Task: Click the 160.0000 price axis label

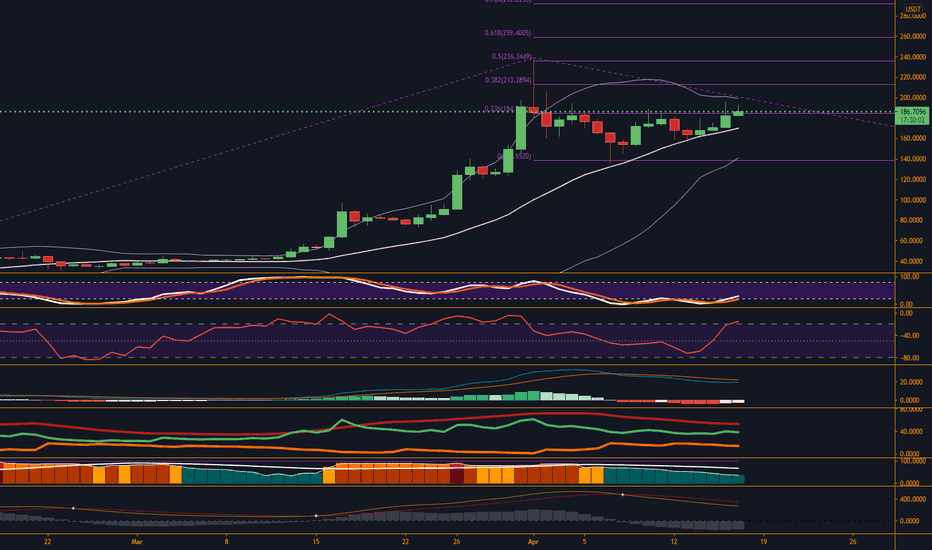Action: click(x=912, y=139)
